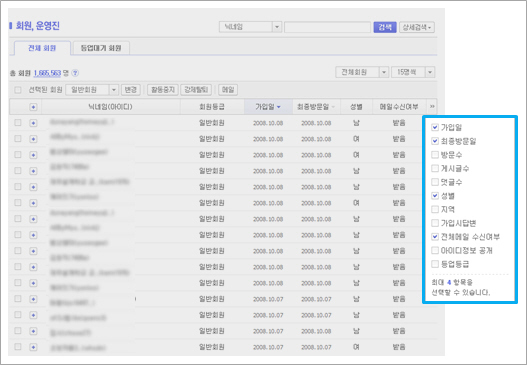
Task: Expand the 상세검색 dropdown button
Action: (x=417, y=27)
